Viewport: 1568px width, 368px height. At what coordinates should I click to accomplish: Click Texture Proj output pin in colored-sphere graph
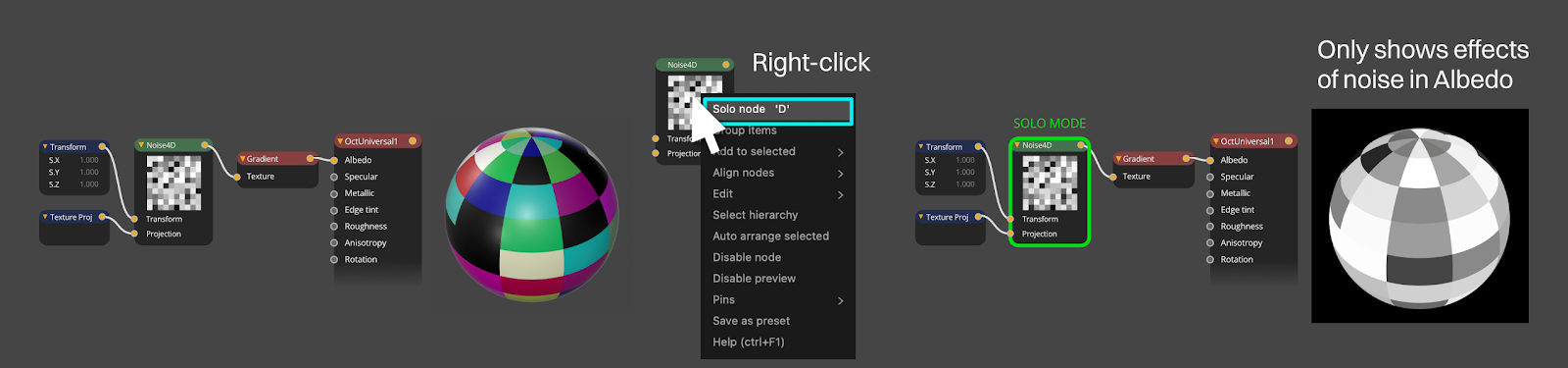(x=102, y=217)
